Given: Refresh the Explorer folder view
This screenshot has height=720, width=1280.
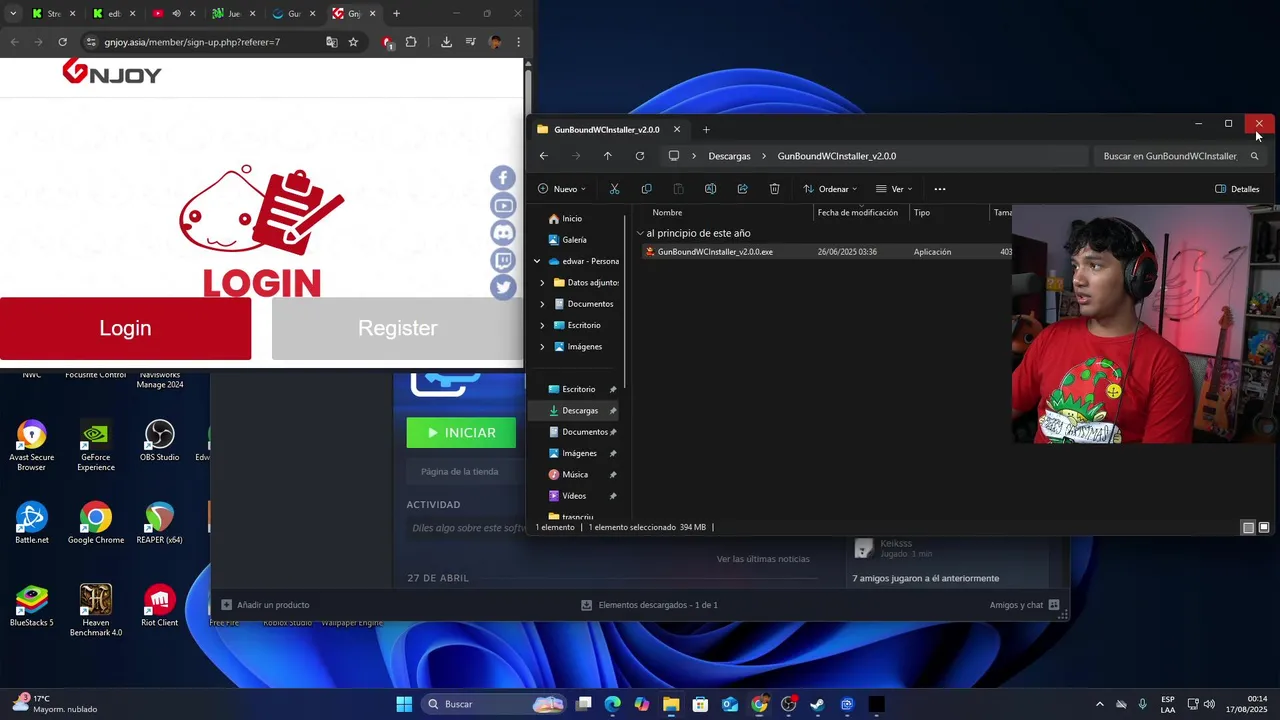Looking at the screenshot, I should [x=639, y=156].
